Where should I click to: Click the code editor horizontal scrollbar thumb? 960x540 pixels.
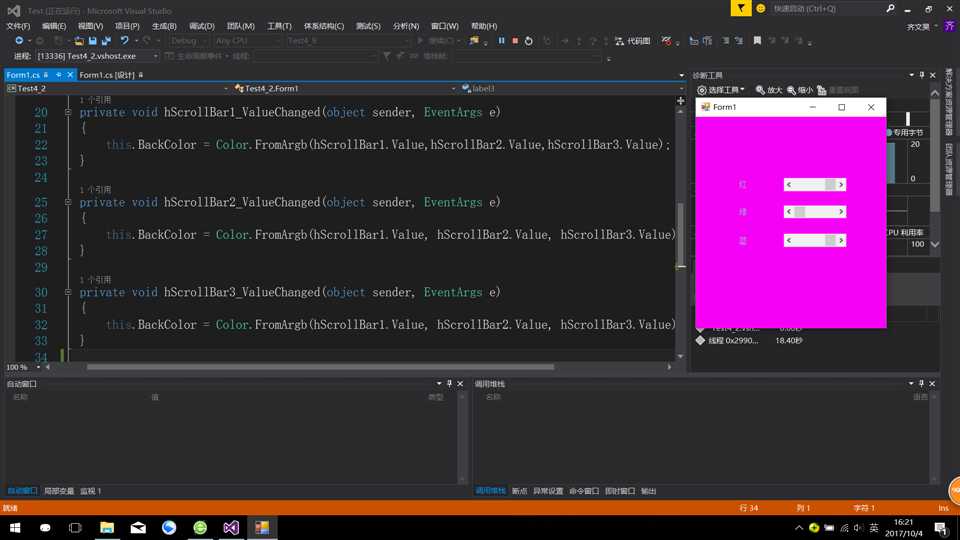tap(320, 367)
